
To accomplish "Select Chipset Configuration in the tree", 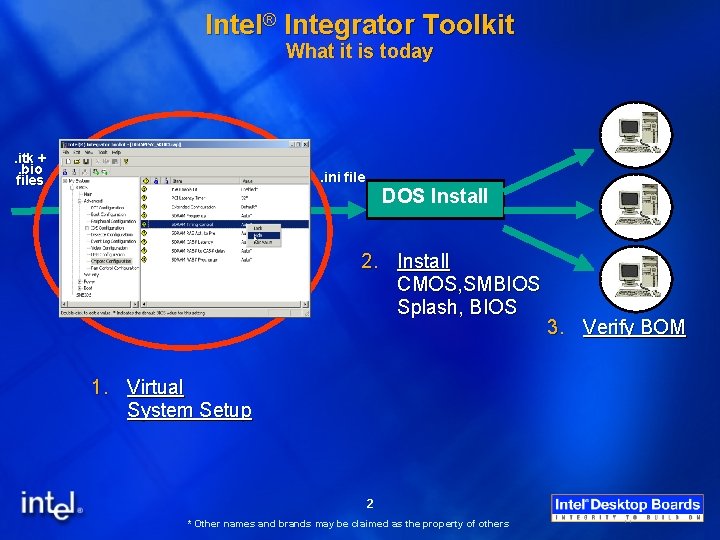I will coord(111,261).
